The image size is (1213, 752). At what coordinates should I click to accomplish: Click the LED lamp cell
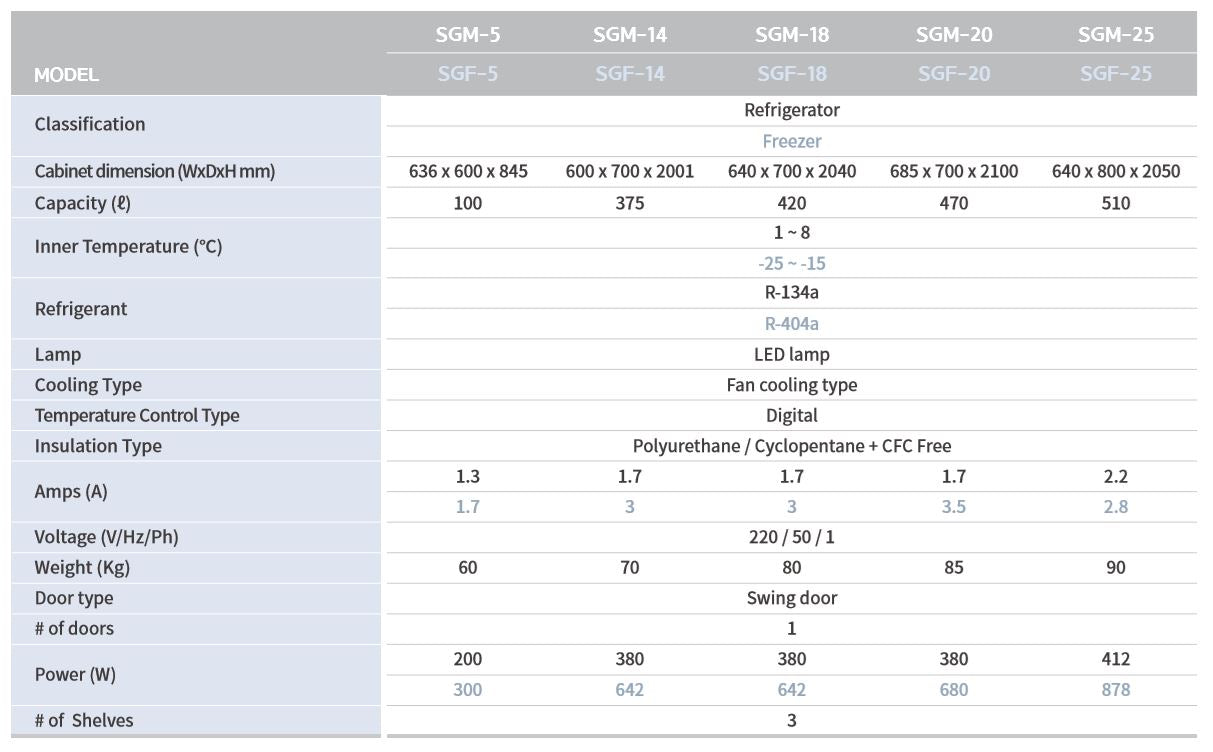[x=792, y=354]
